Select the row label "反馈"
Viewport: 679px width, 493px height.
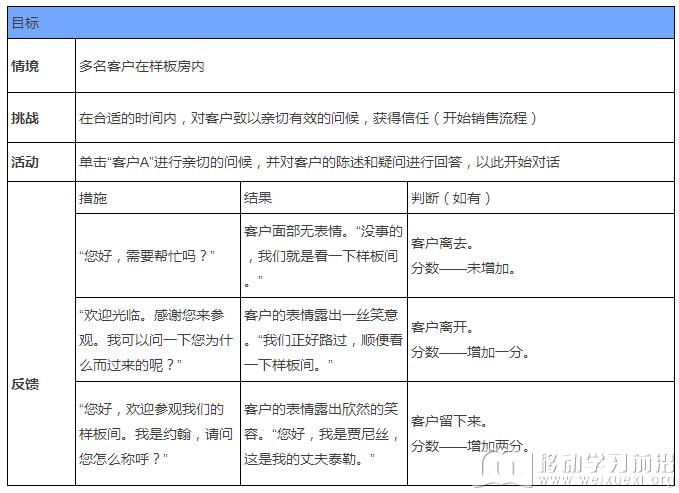[x=25, y=384]
